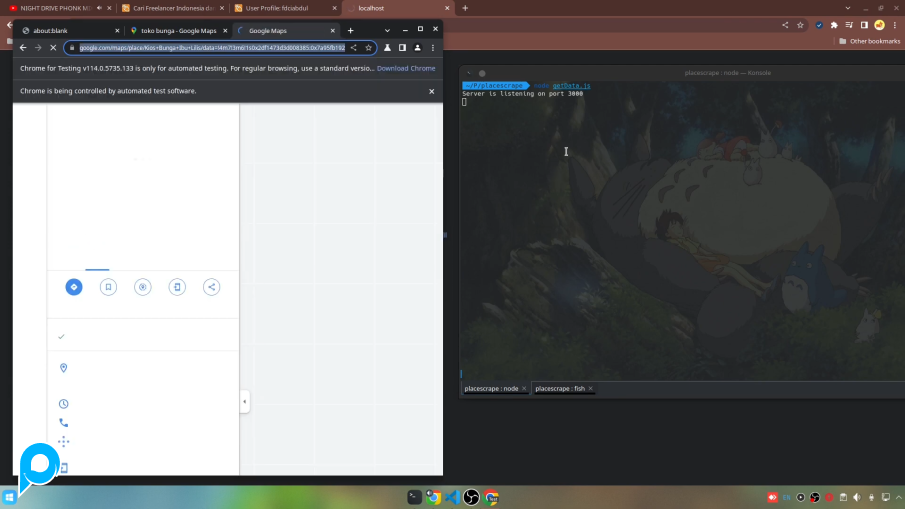The height and width of the screenshot is (509, 905).
Task: Open the tab search dropdown chevron in Chrome for Testing
Action: [387, 30]
